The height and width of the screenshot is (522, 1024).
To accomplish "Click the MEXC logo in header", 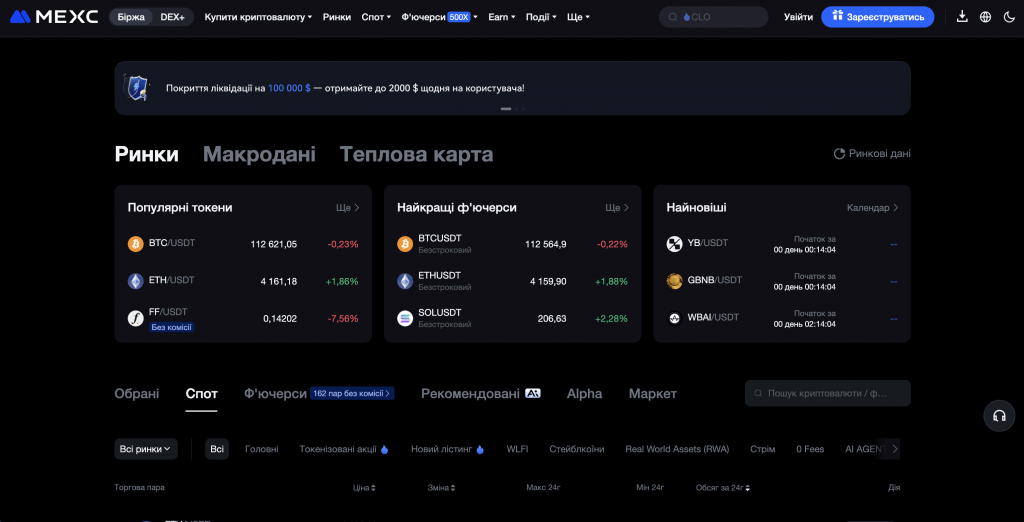I will point(54,17).
